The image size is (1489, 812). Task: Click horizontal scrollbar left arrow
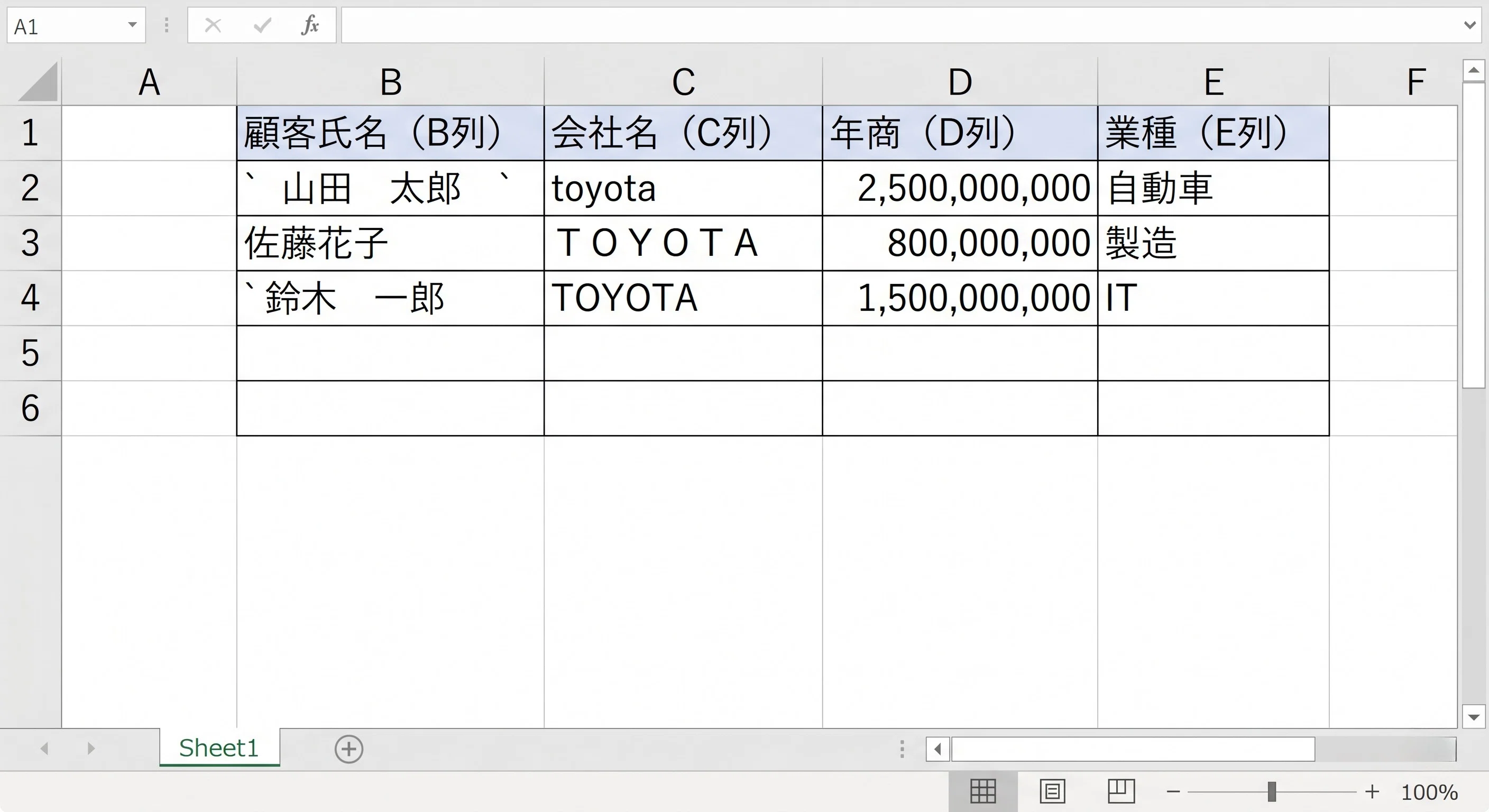(937, 749)
